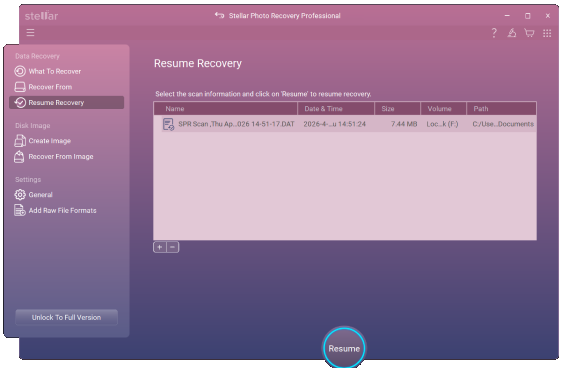Click the Recover From drive icon
The height and width of the screenshot is (368, 568).
pos(20,87)
